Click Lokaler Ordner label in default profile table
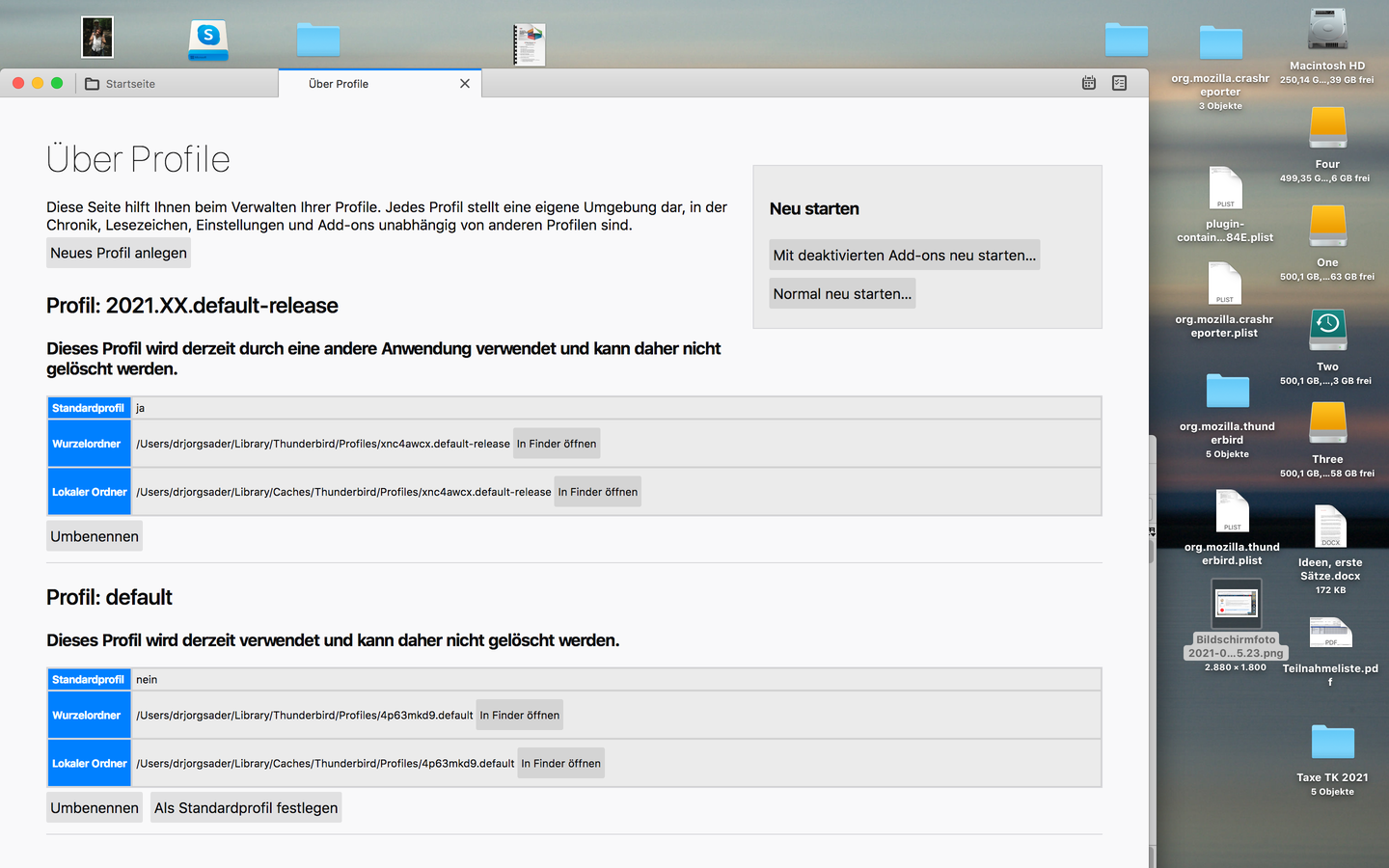The image size is (1389, 868). click(x=89, y=764)
